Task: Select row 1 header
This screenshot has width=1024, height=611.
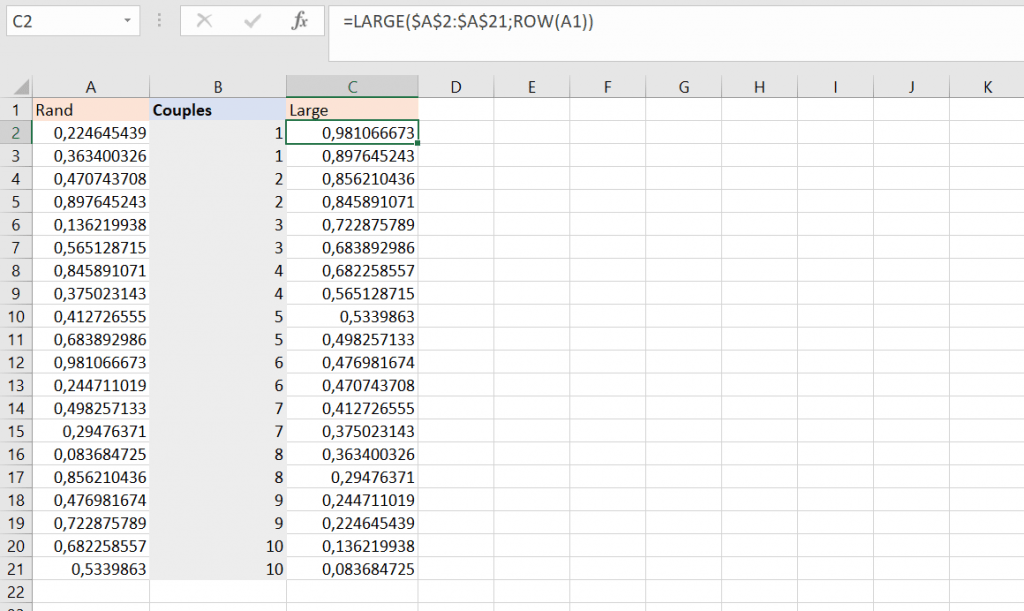Action: point(16,110)
